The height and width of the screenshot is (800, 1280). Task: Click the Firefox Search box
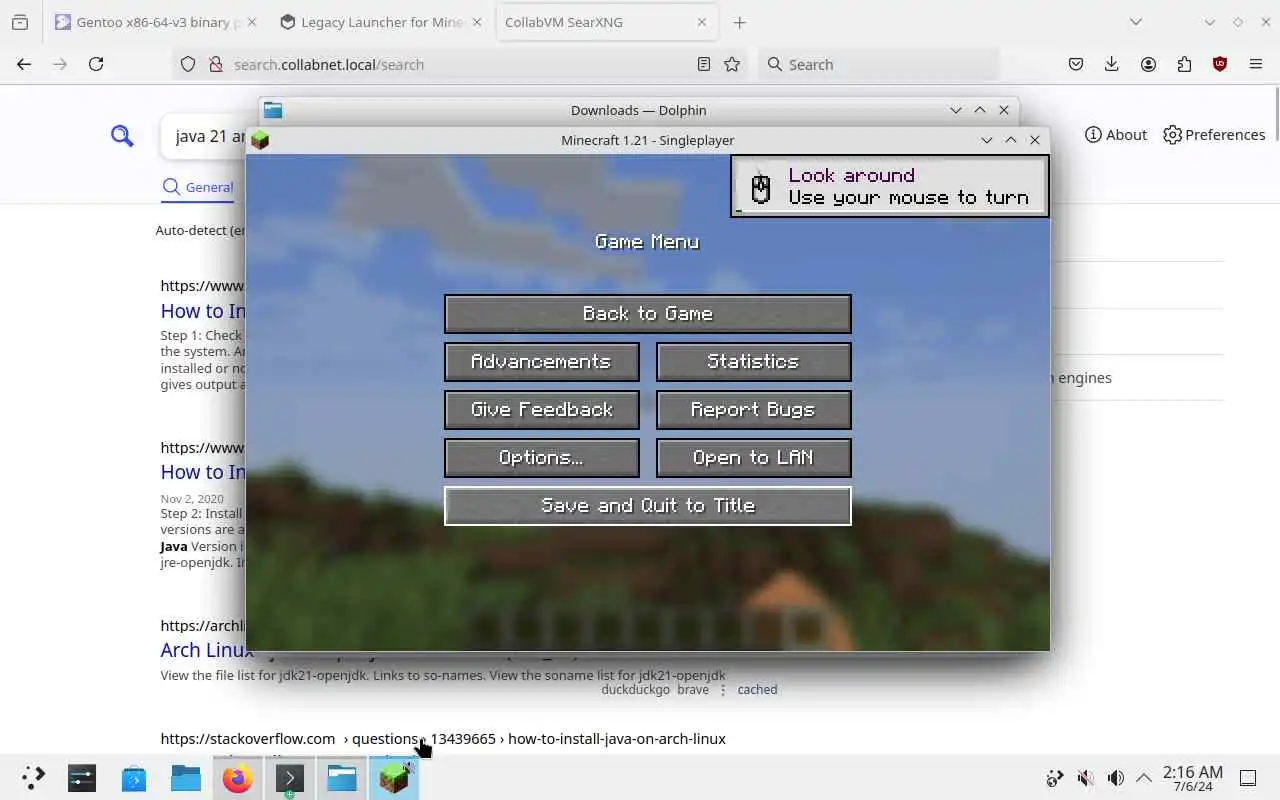tap(878, 64)
